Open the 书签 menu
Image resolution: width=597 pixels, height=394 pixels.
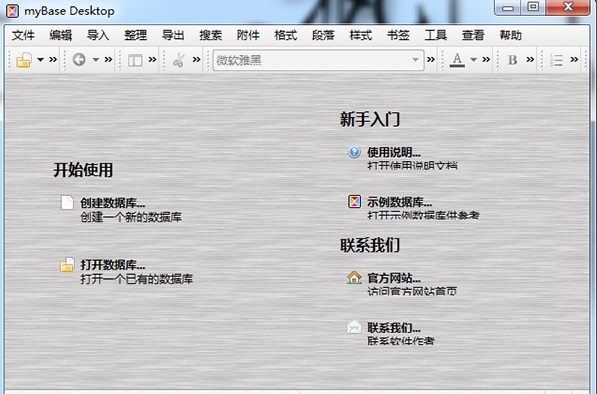(398, 35)
